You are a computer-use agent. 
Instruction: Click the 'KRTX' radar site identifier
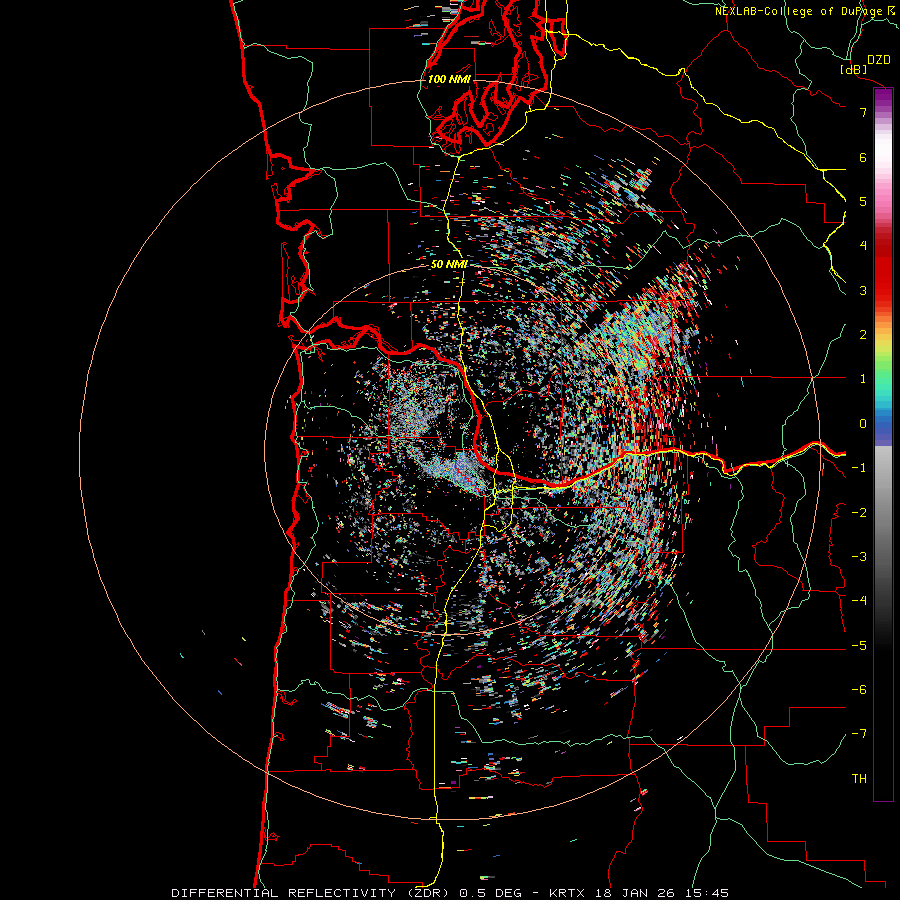pyautogui.click(x=567, y=893)
